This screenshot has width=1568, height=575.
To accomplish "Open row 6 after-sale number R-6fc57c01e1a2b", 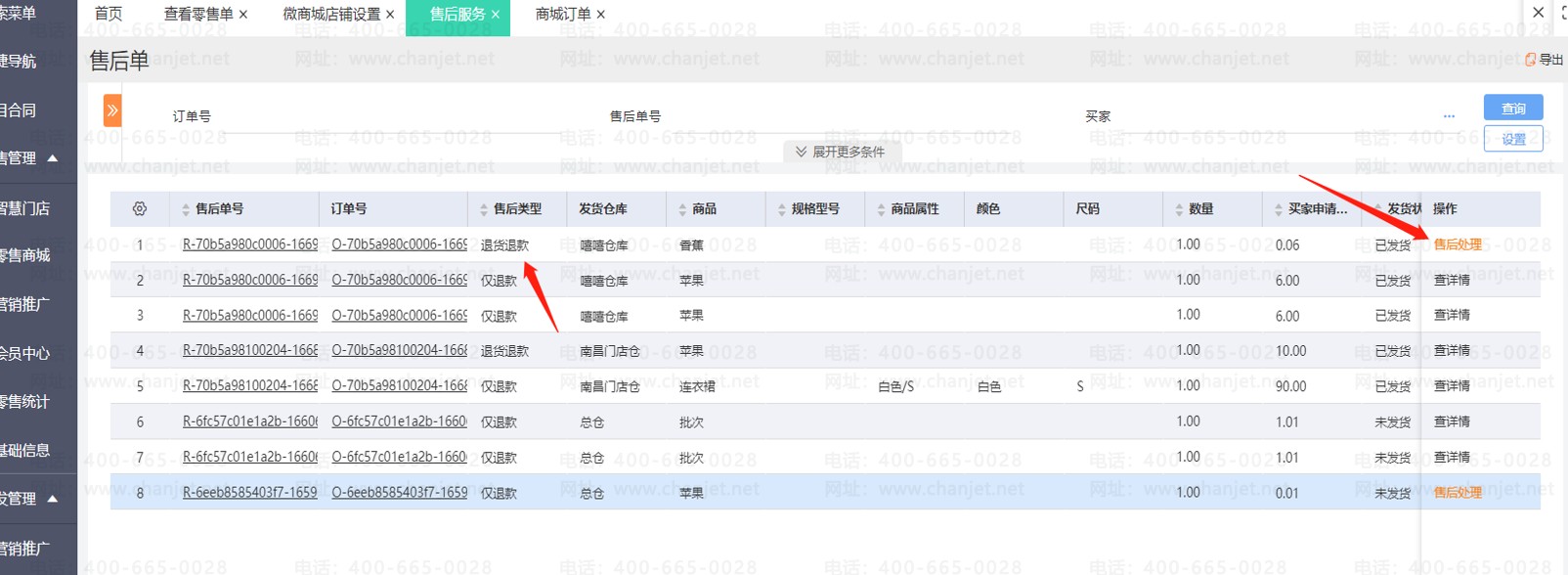I will tap(250, 422).
